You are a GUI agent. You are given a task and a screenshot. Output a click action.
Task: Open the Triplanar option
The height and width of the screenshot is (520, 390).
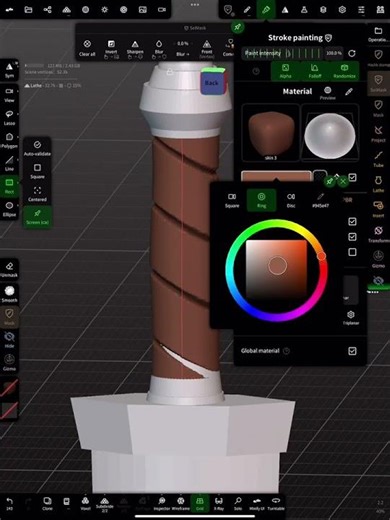tap(351, 317)
